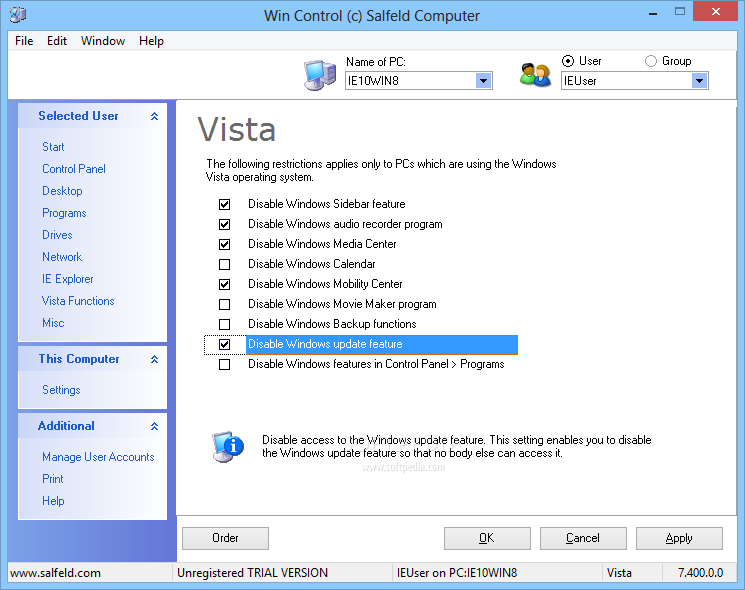Open IE Explorer link in sidebar
Viewport: 745px width, 590px height.
tap(67, 279)
